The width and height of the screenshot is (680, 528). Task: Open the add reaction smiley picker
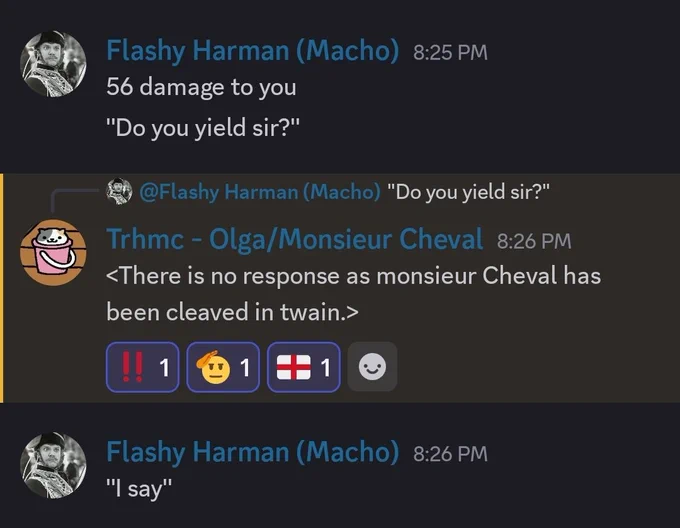pyautogui.click(x=372, y=367)
